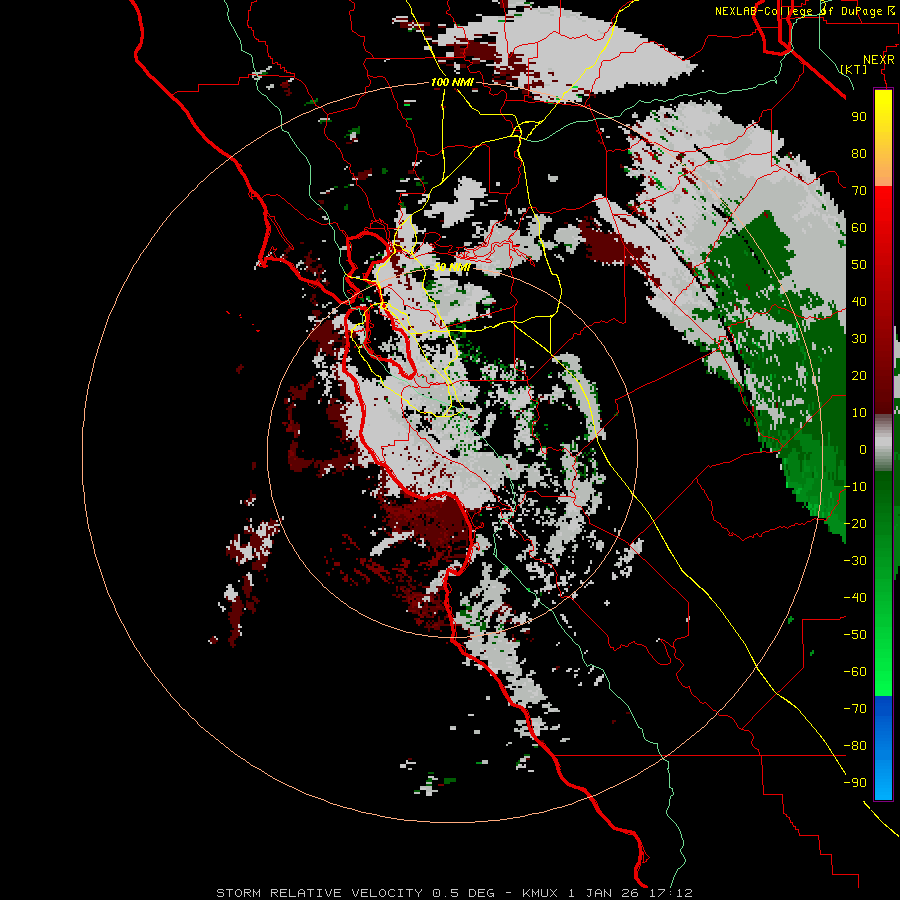Click the NEXLAB-College of DuPage credit text
The width and height of the screenshot is (900, 900).
coord(805,11)
